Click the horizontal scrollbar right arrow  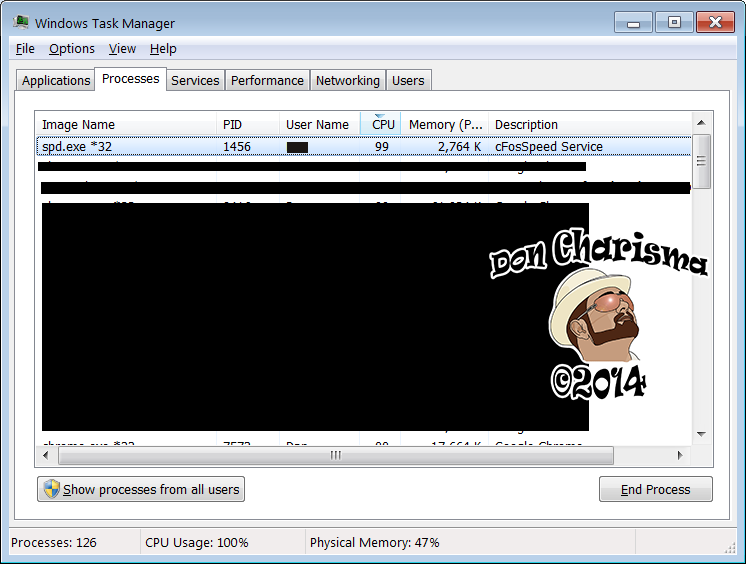click(680, 455)
